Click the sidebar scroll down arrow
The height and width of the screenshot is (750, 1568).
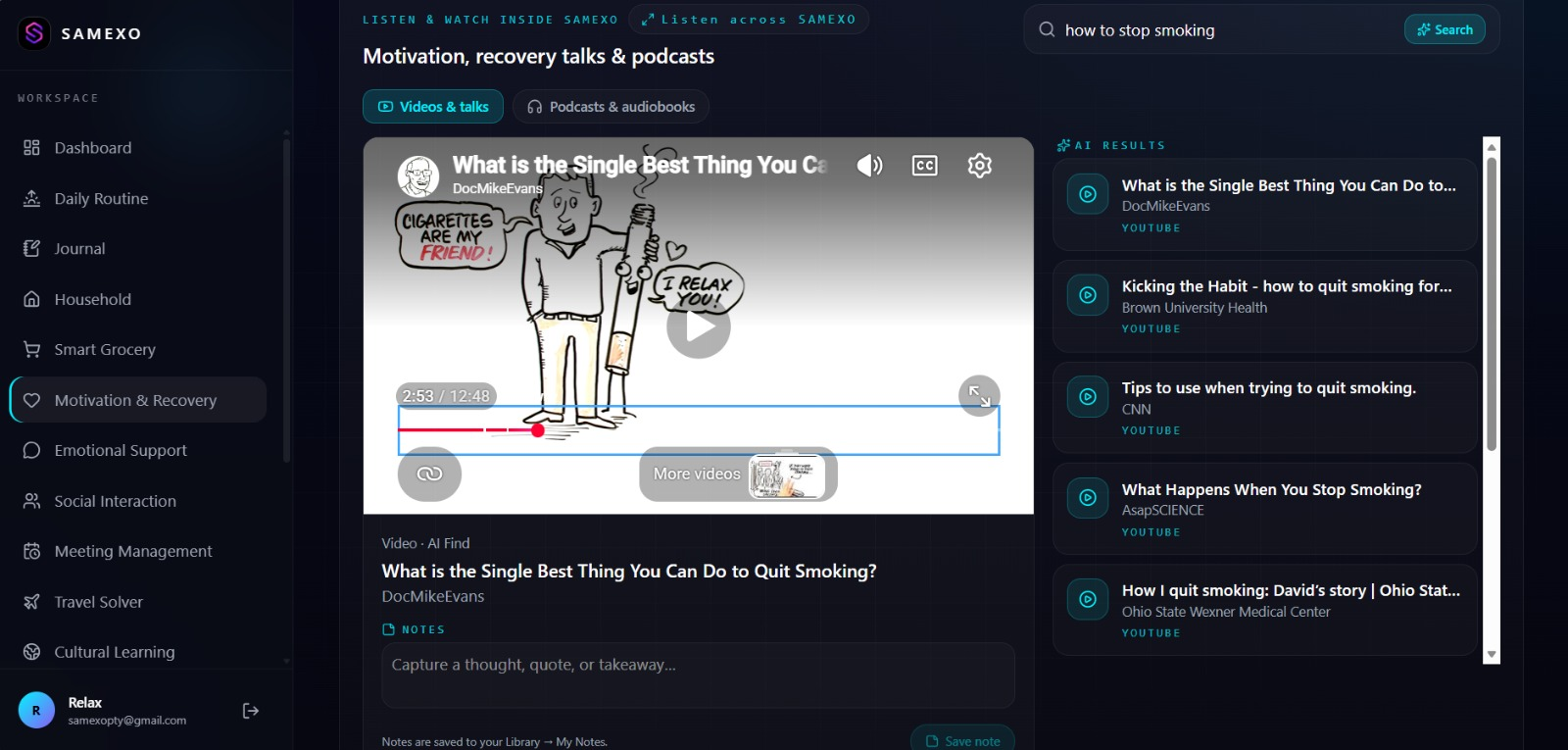[286, 661]
